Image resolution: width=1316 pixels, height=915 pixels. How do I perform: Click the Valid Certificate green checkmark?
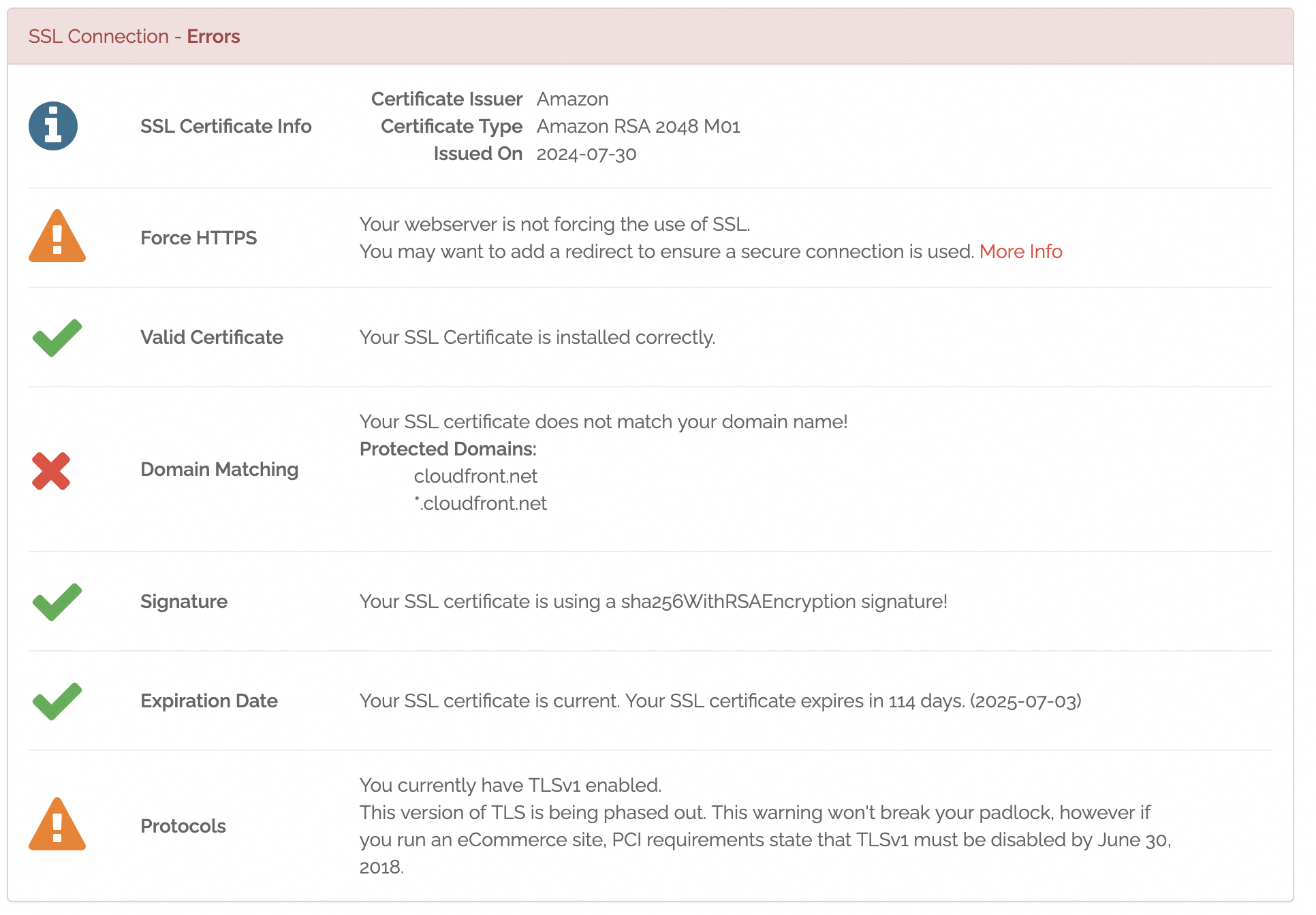[x=57, y=338]
